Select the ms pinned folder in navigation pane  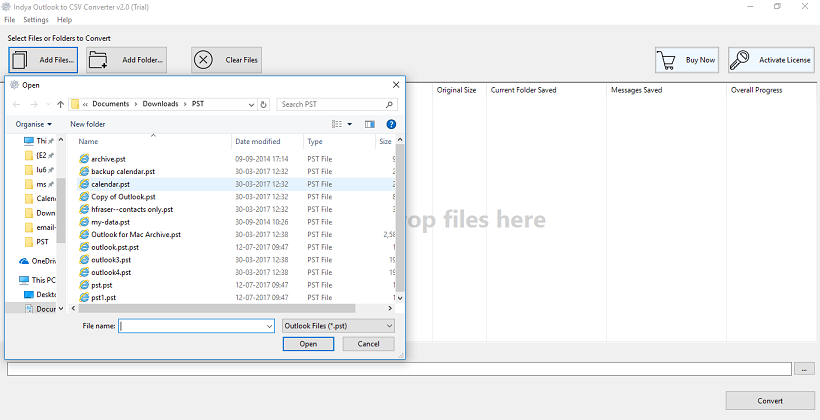(37, 184)
